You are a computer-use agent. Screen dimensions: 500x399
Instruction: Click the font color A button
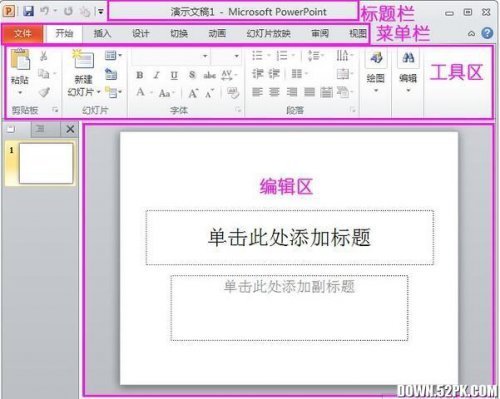point(140,92)
